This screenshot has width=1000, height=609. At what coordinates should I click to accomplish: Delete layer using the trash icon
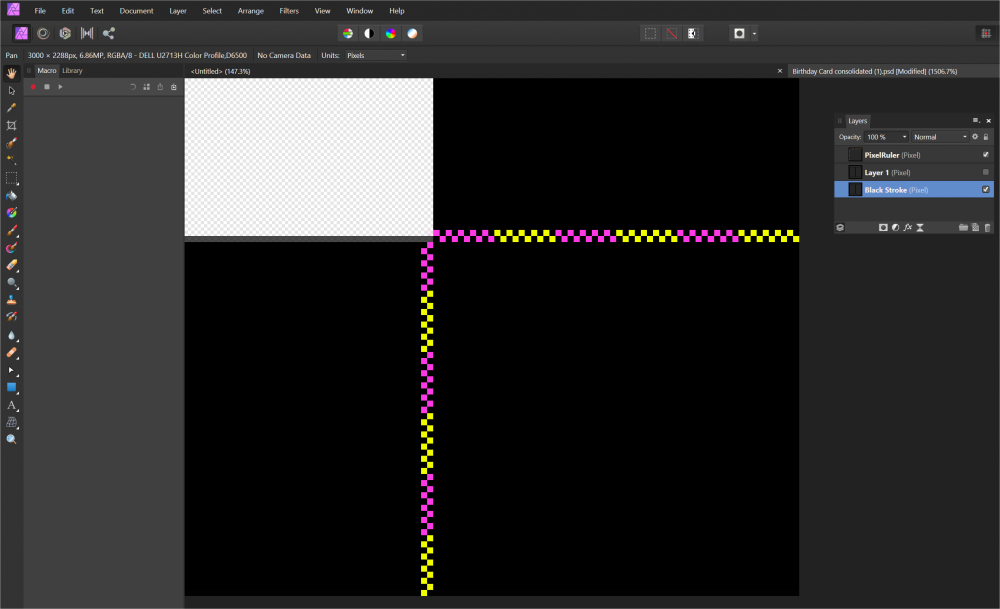pyautogui.click(x=987, y=228)
